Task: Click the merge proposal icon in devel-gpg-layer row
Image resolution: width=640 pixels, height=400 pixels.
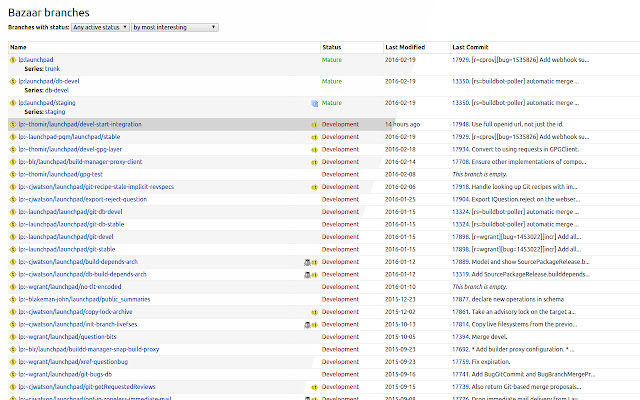Action: point(314,150)
